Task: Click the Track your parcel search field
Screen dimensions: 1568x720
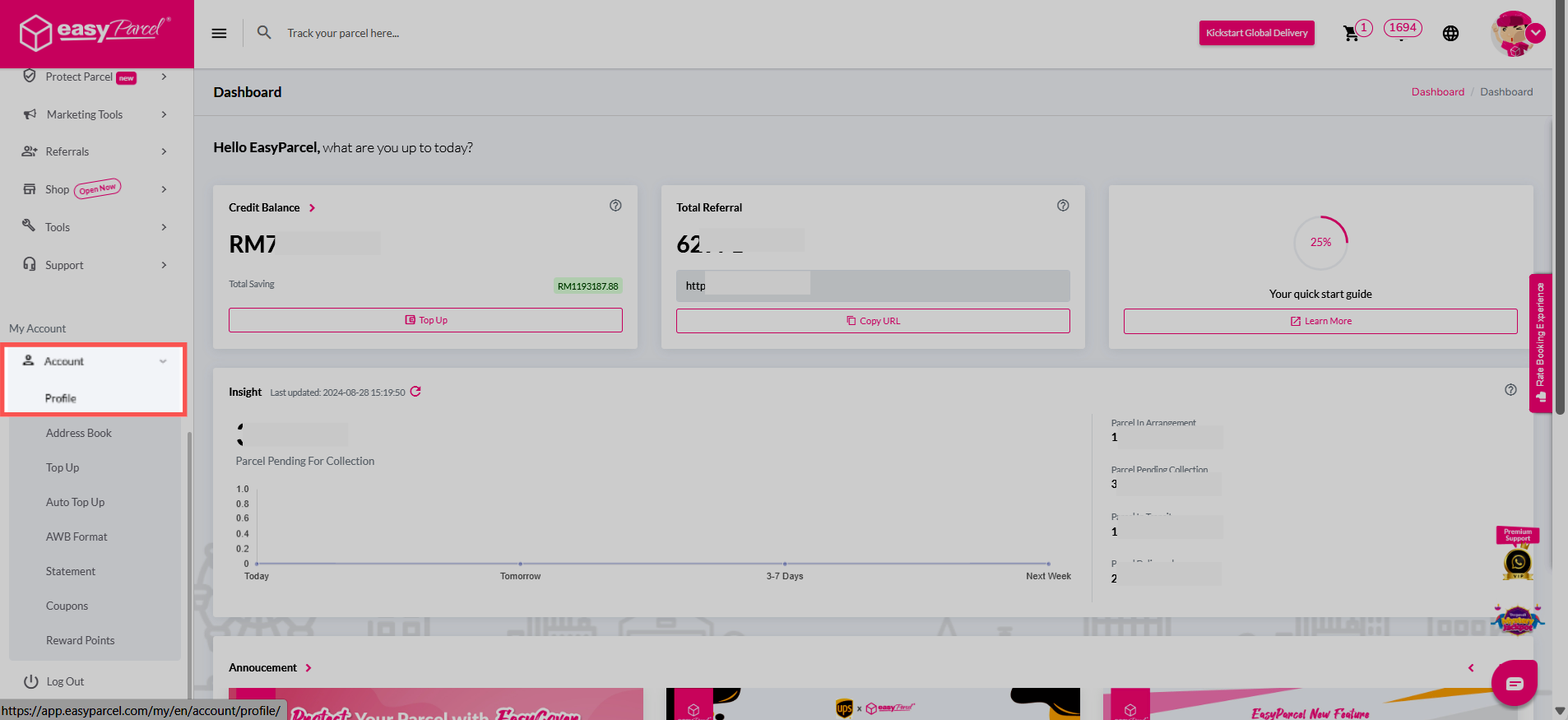Action: click(342, 34)
